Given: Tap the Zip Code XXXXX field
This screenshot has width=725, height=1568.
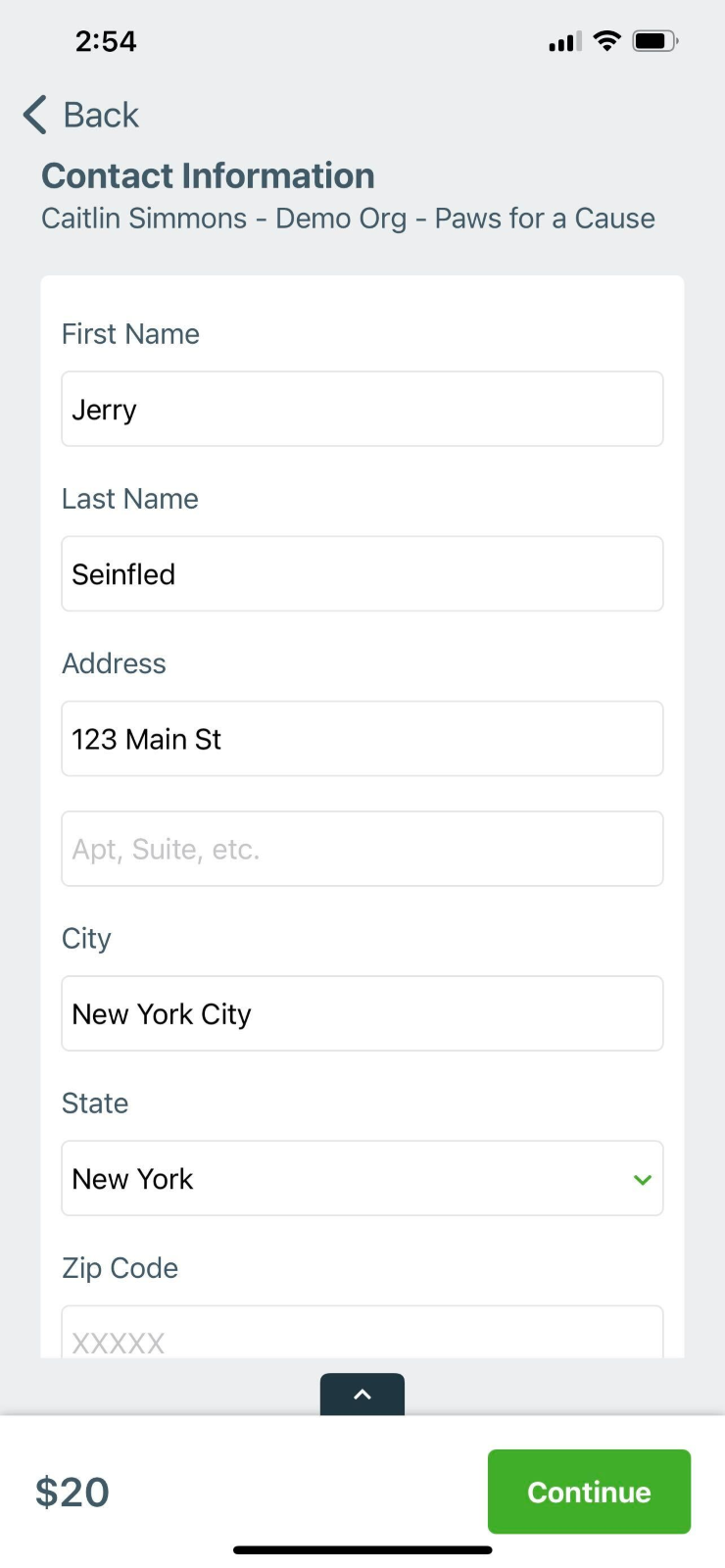Looking at the screenshot, I should 362,1332.
